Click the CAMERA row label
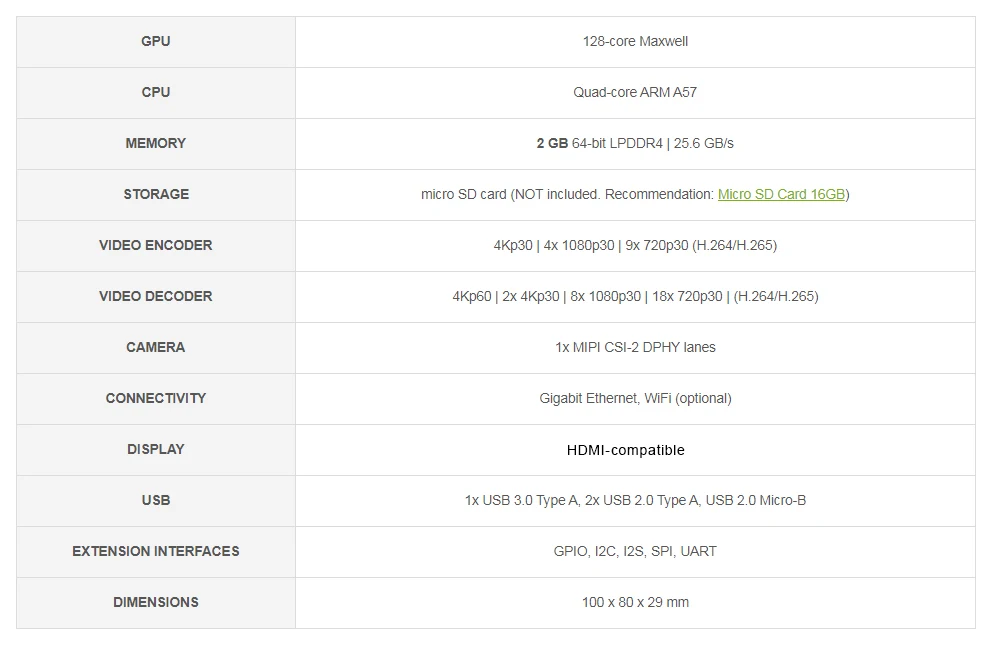 156,348
